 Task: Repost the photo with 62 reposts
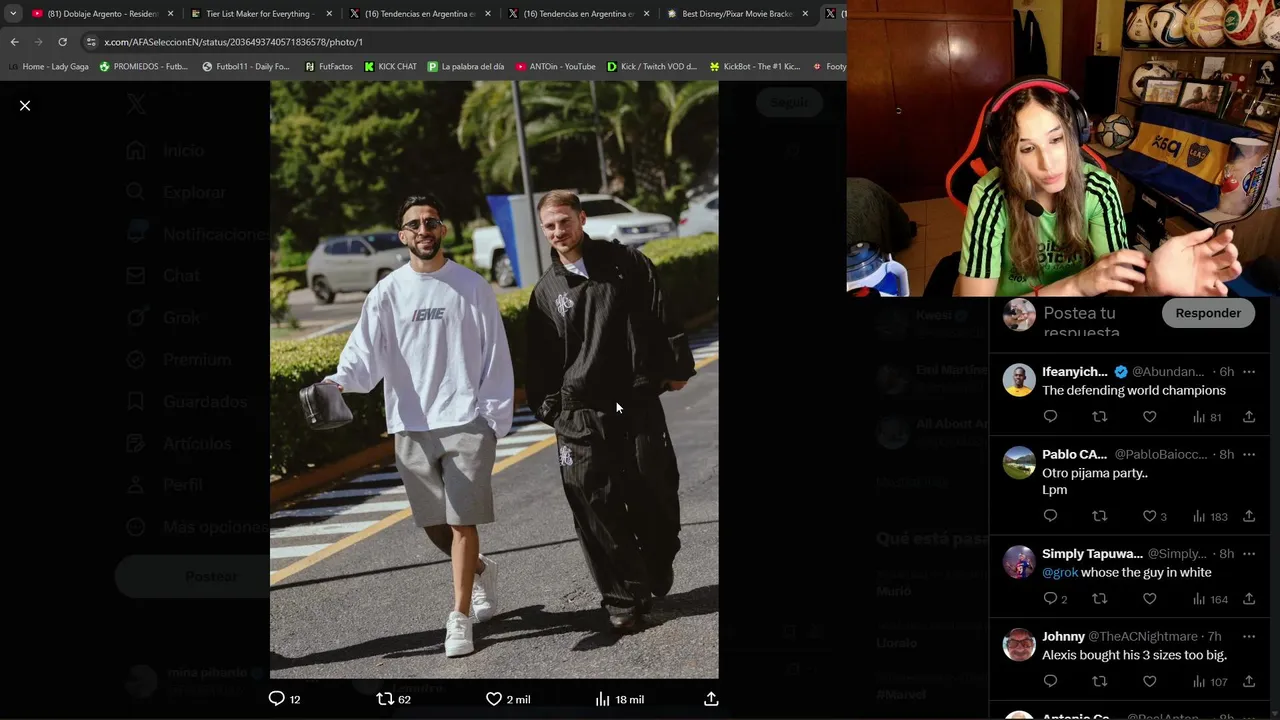pyautogui.click(x=393, y=699)
